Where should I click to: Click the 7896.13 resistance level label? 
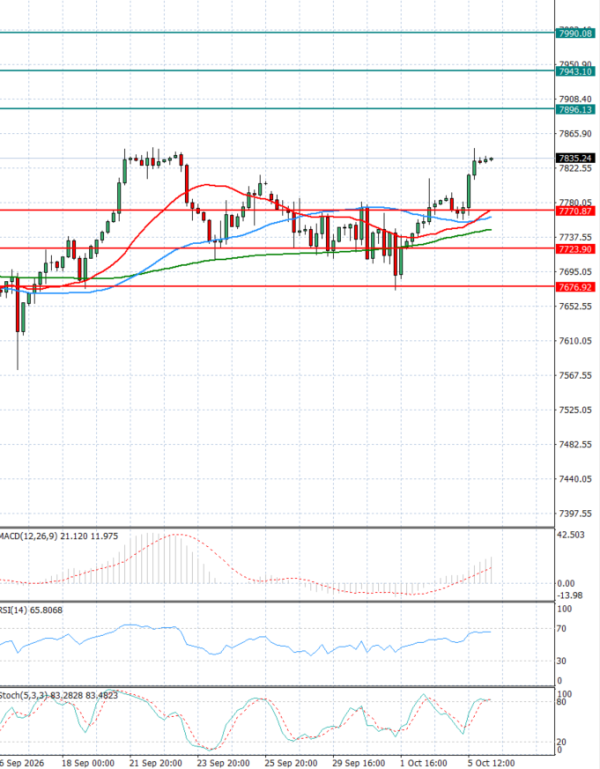[575, 109]
